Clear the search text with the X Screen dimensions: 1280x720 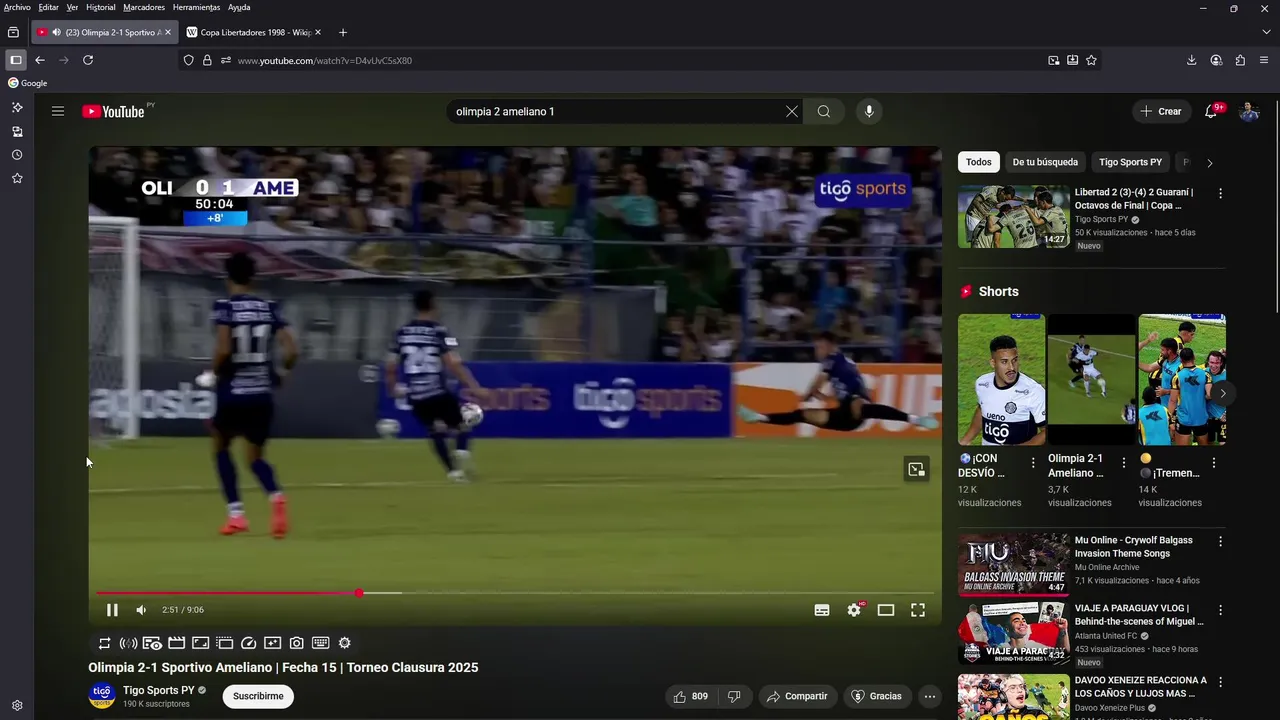[792, 111]
